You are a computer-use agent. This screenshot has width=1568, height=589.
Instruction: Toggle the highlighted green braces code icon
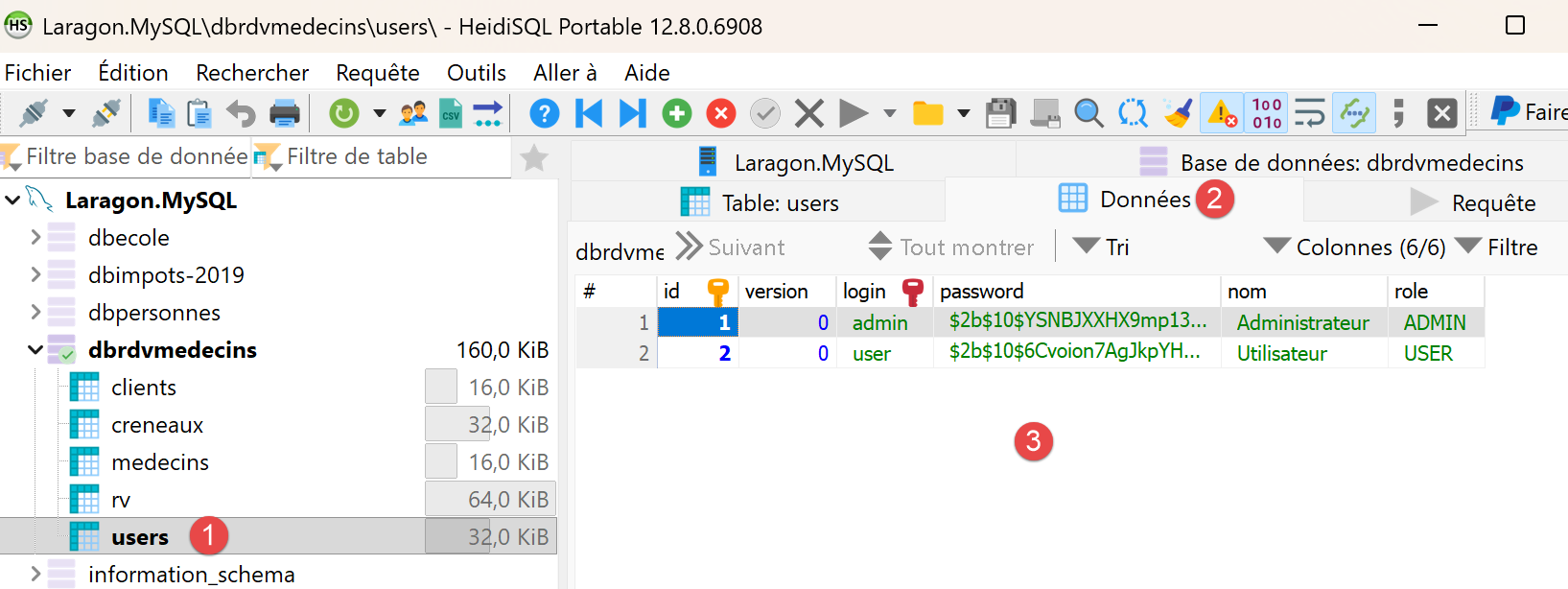coord(1354,113)
